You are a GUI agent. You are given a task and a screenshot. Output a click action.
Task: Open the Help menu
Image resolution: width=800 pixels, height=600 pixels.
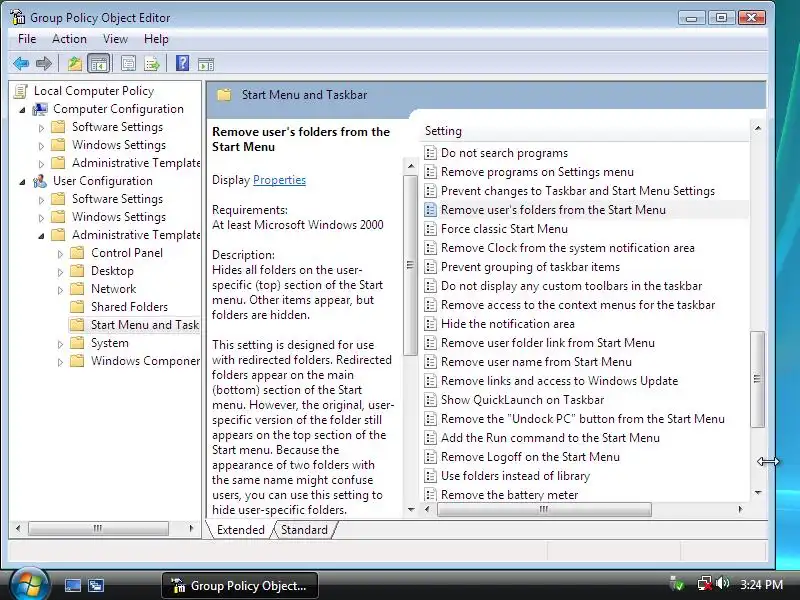[x=156, y=39]
